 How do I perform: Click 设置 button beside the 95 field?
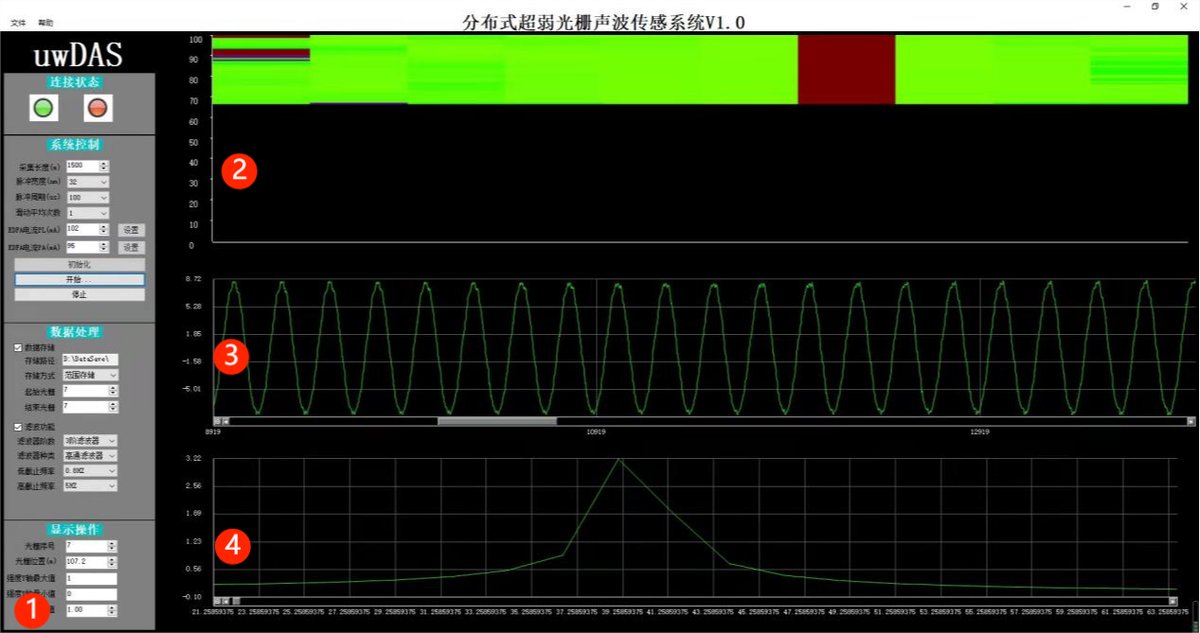132,247
